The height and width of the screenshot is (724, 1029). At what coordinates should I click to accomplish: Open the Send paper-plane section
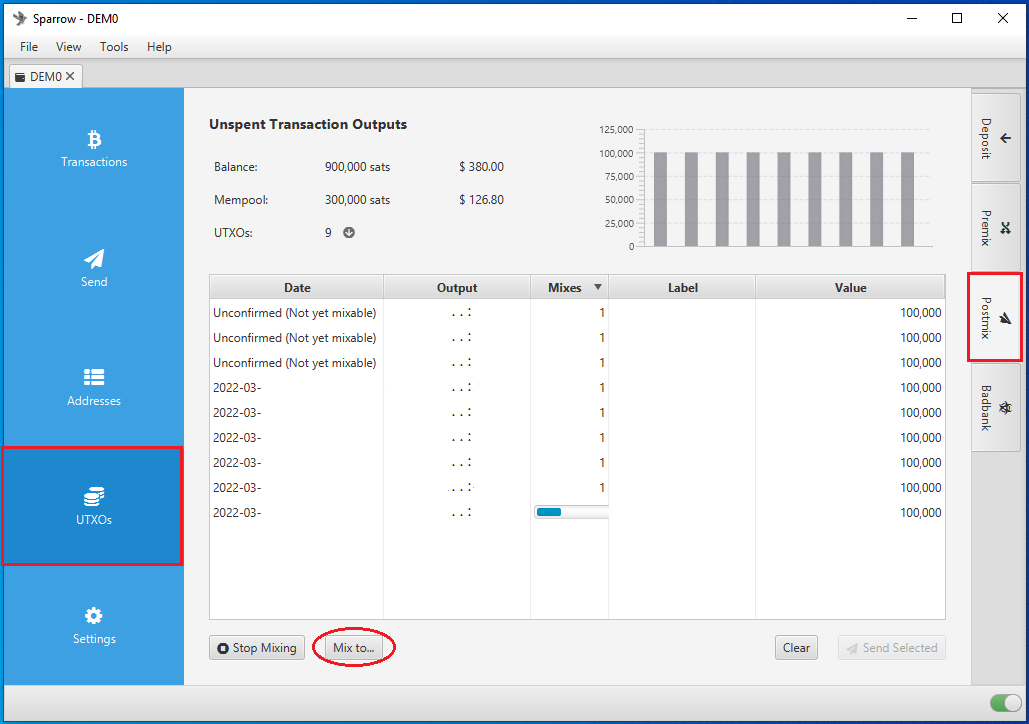(94, 268)
